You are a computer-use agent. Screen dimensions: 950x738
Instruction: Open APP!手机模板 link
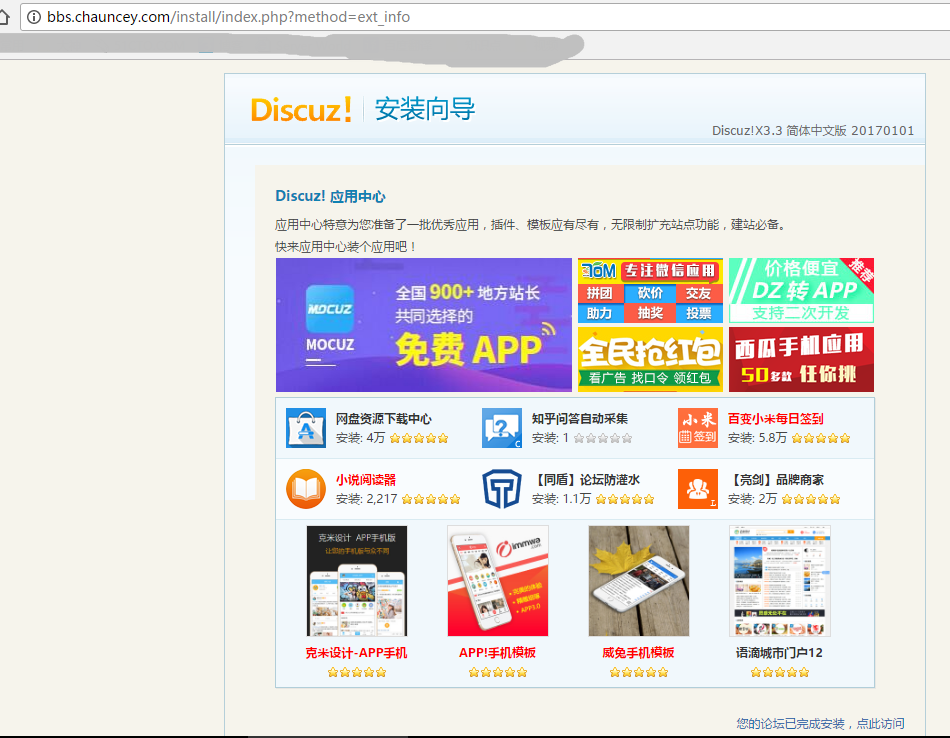pyautogui.click(x=497, y=653)
